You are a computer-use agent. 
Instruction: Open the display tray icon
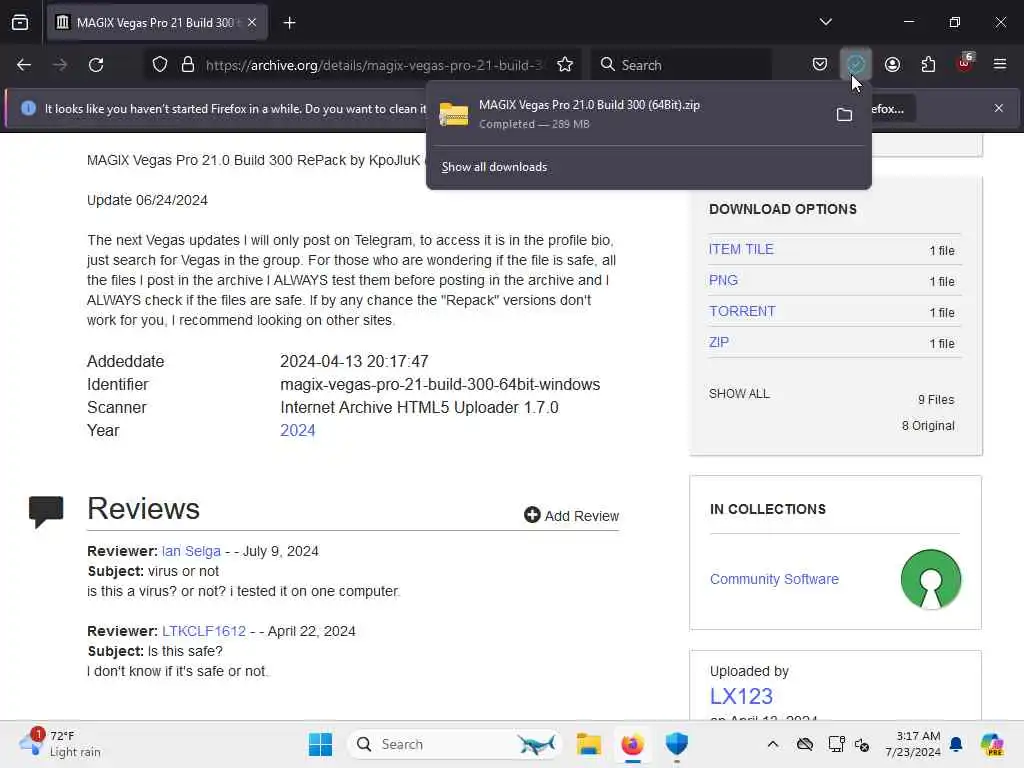(836, 744)
